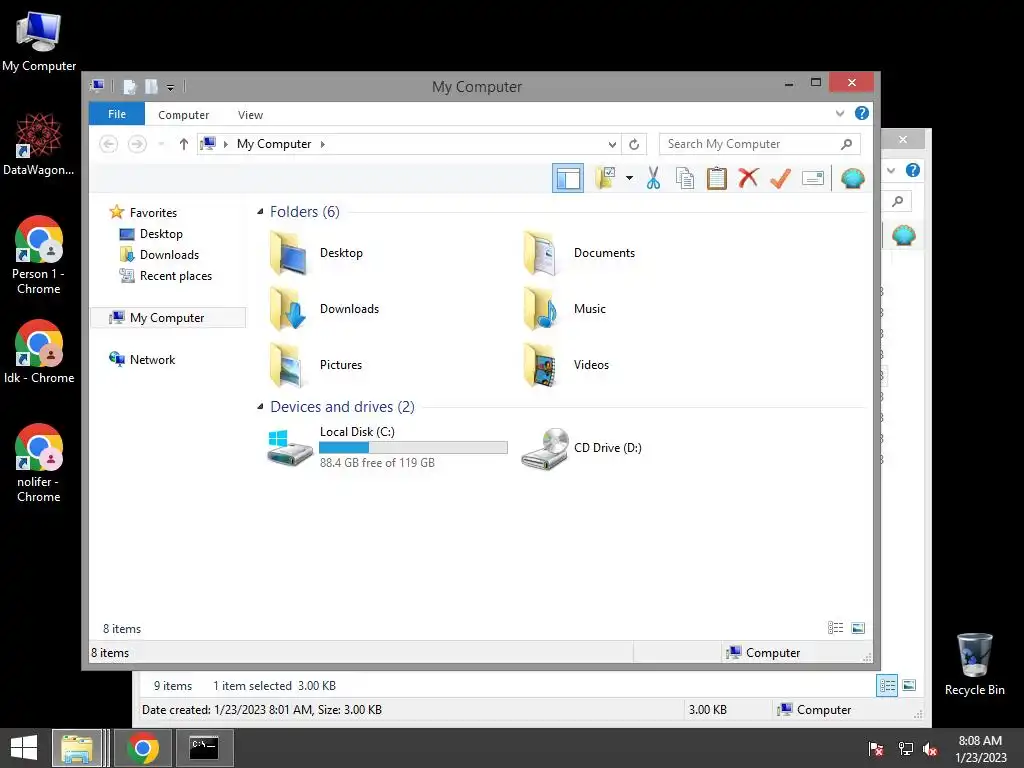Select CD Drive (D:)
The width and height of the screenshot is (1024, 768).
click(582, 448)
